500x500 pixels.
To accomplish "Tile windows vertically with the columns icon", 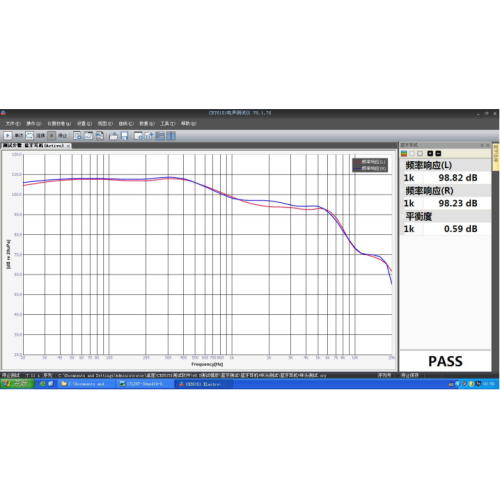I will click(x=171, y=136).
